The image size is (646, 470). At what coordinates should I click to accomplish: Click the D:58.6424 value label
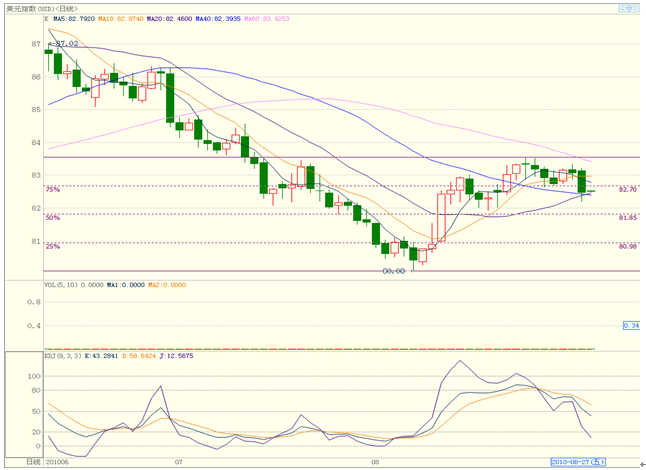coord(139,355)
